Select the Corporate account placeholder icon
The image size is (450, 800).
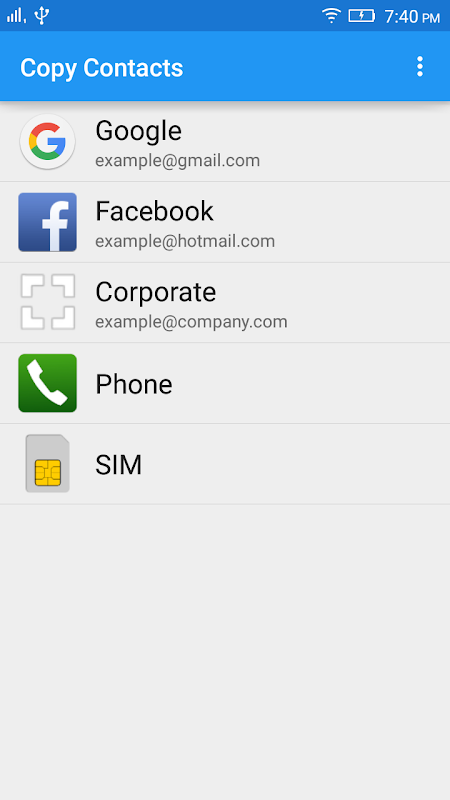[x=47, y=302]
